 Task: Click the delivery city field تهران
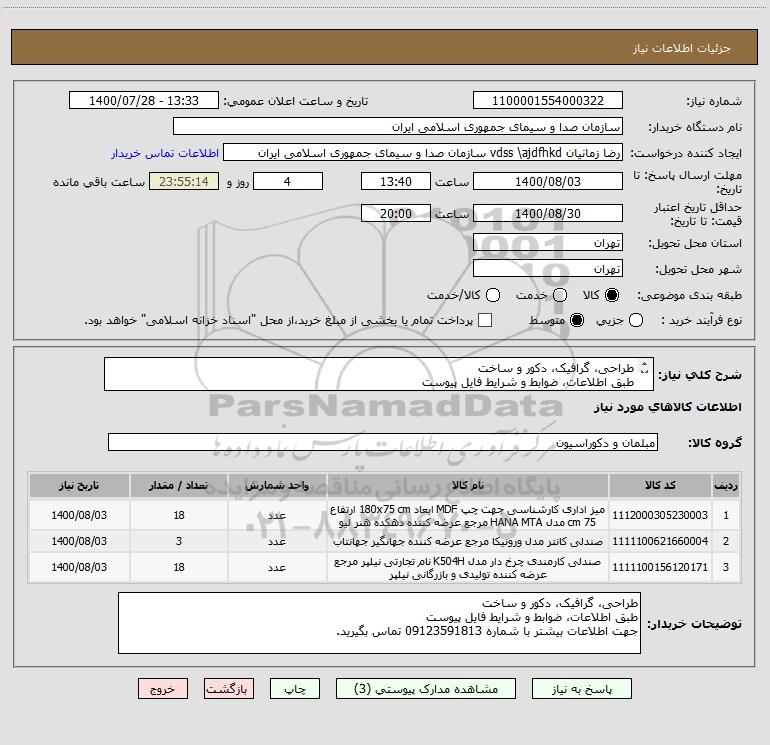[x=548, y=269]
